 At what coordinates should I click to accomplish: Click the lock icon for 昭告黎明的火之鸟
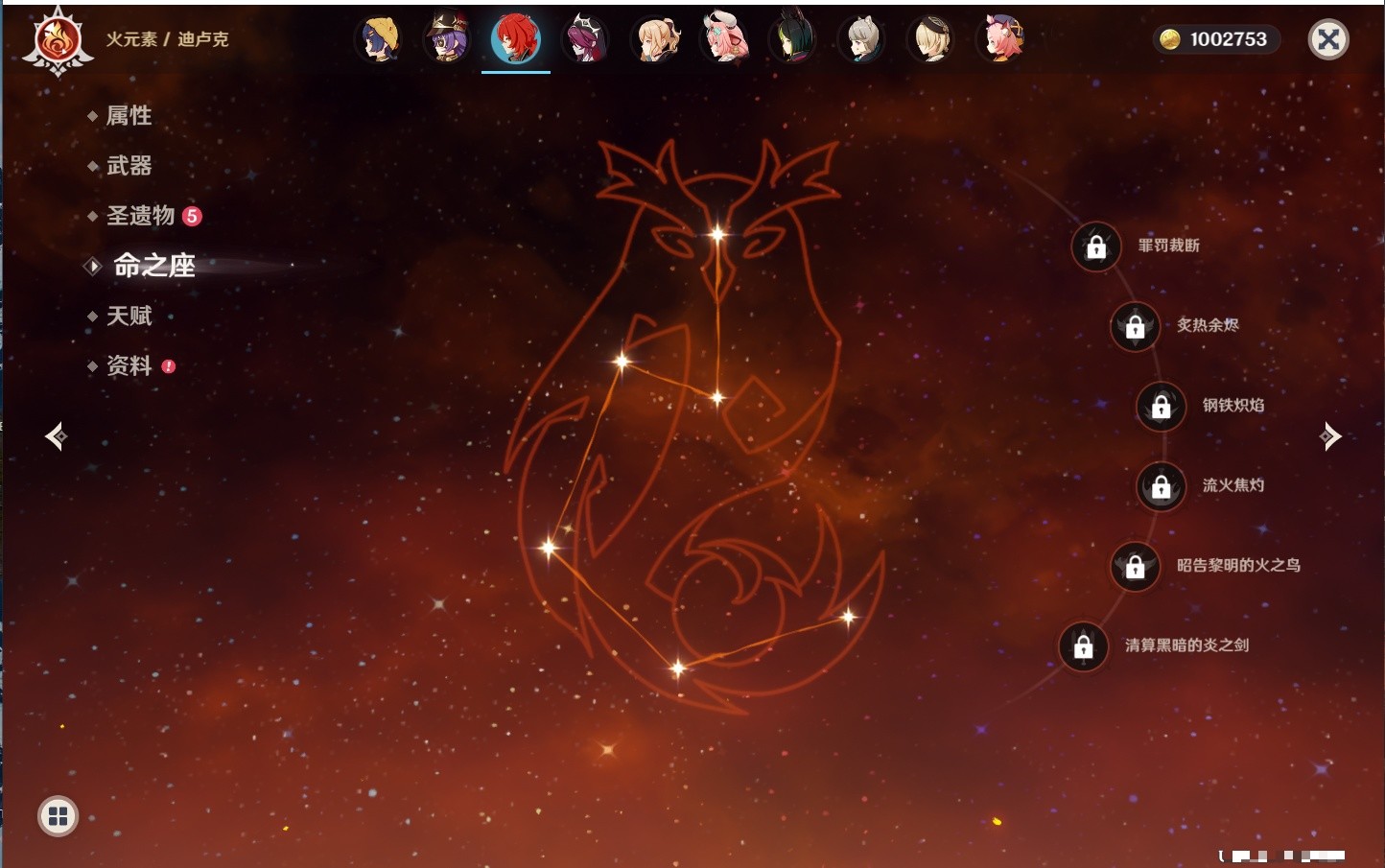(1136, 566)
